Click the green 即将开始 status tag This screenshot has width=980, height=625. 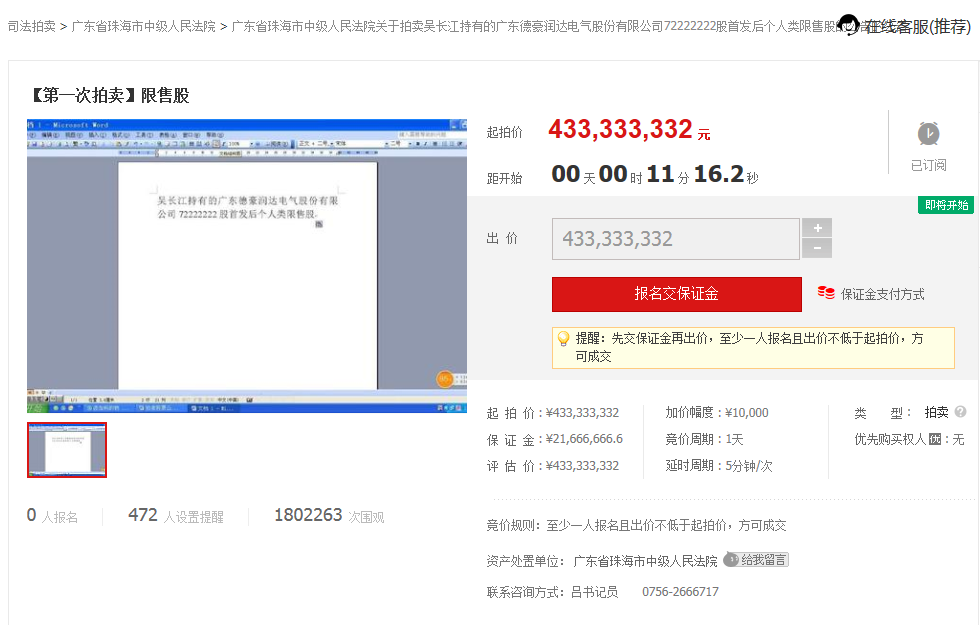tap(946, 205)
